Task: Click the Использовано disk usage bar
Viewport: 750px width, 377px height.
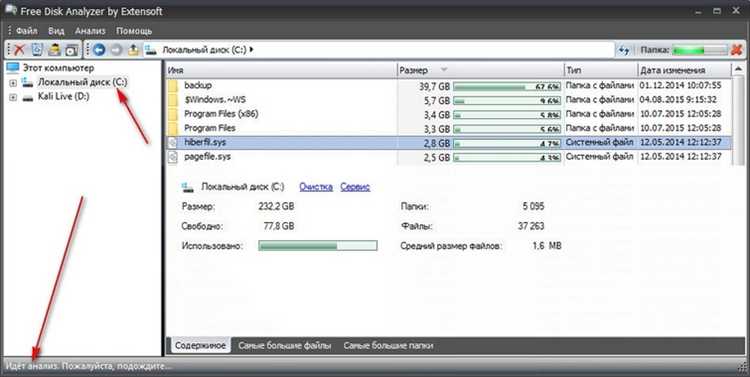Action: click(x=318, y=246)
